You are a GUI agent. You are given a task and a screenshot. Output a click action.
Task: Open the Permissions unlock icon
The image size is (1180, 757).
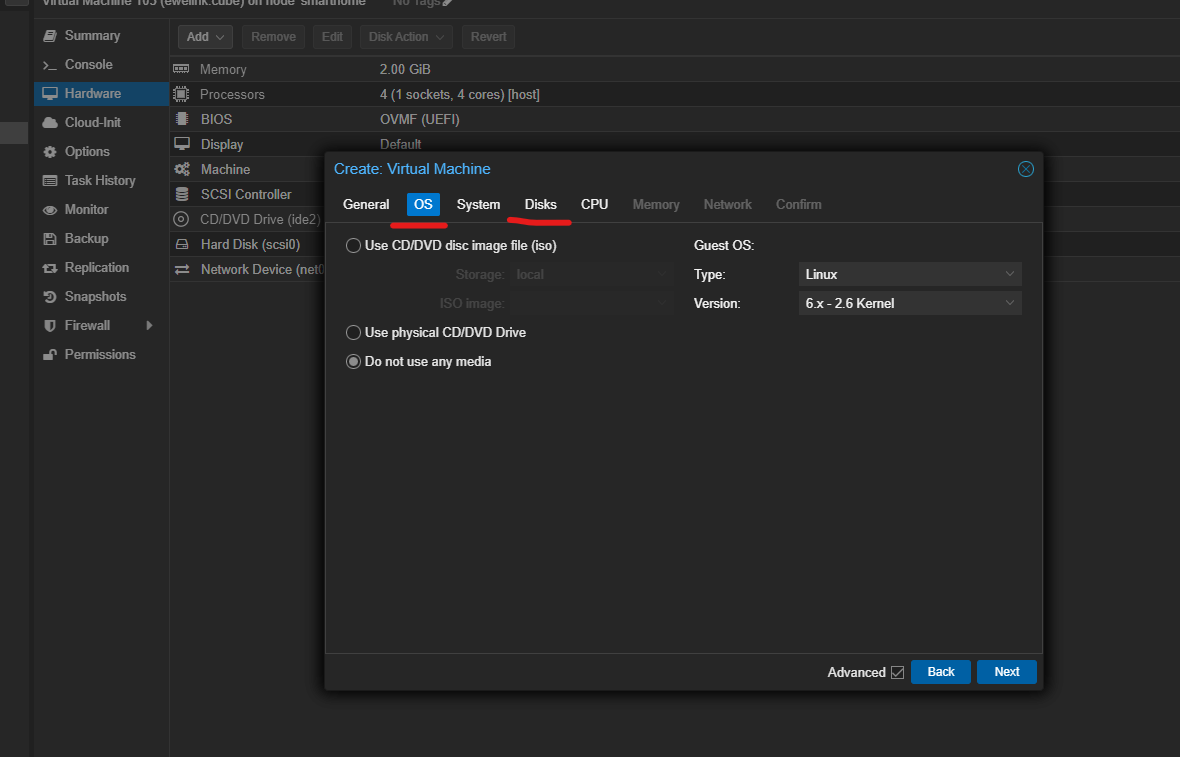pos(49,355)
